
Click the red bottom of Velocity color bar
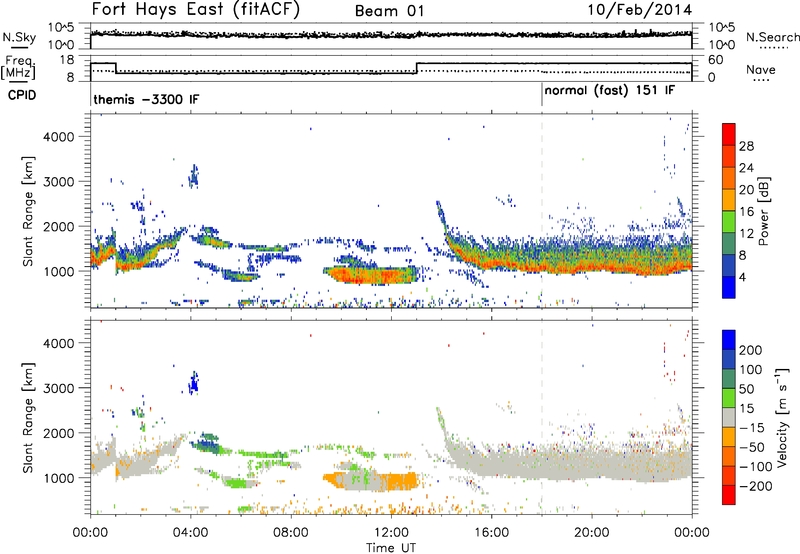[x=729, y=495]
